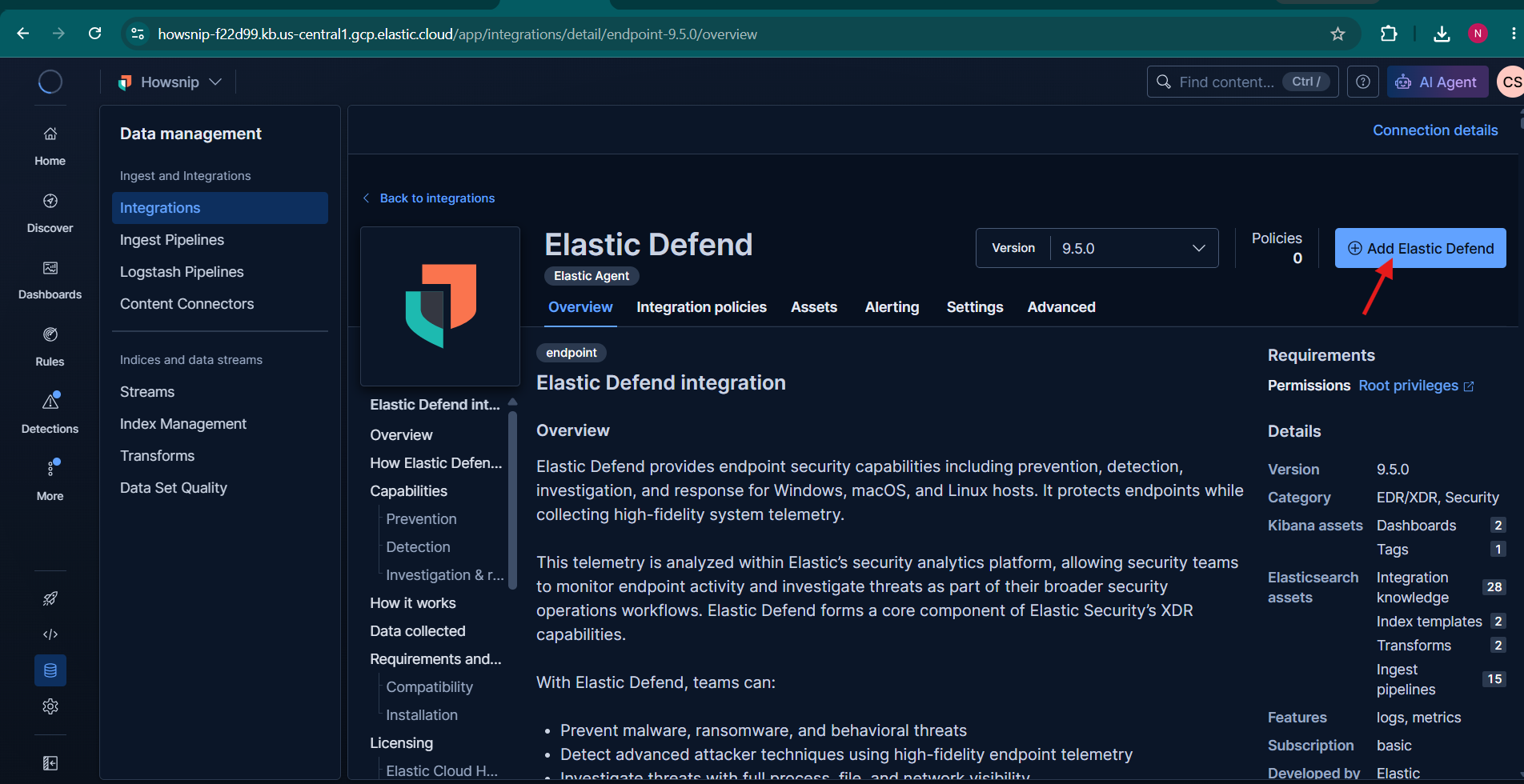The width and height of the screenshot is (1524, 784).
Task: Focus the Find content search field
Action: pyautogui.click(x=1242, y=82)
